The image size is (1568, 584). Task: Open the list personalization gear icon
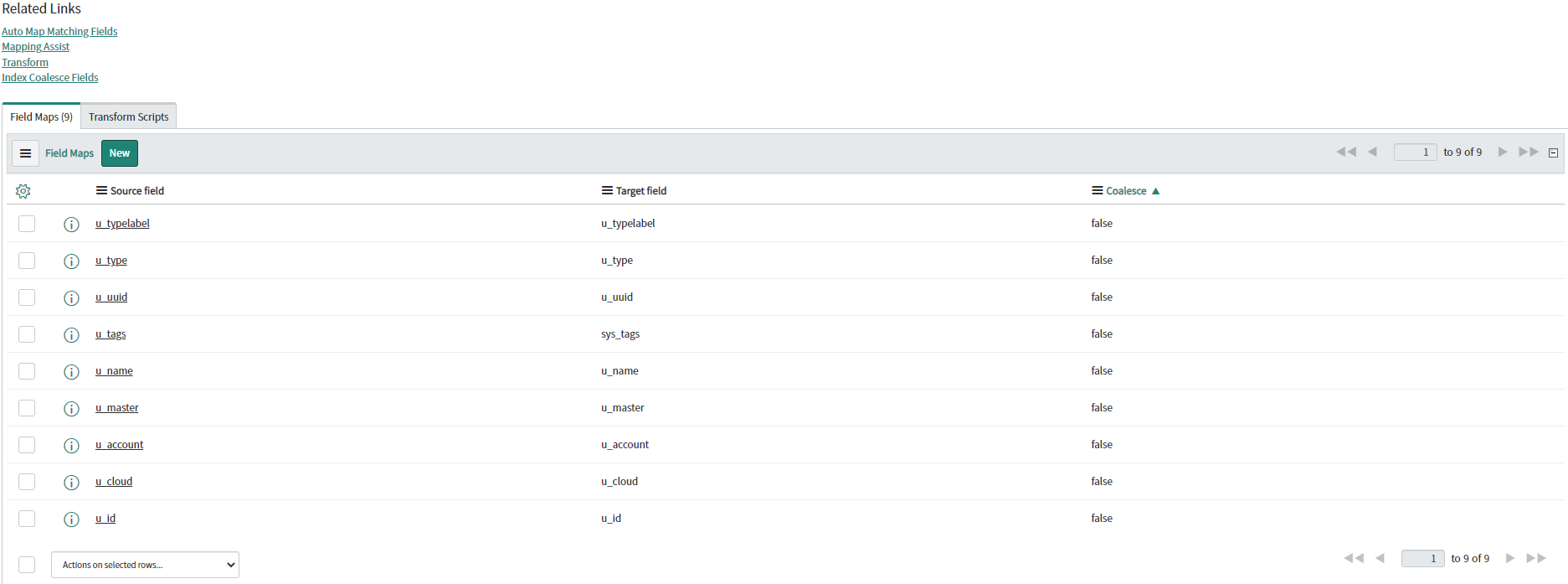pos(23,191)
